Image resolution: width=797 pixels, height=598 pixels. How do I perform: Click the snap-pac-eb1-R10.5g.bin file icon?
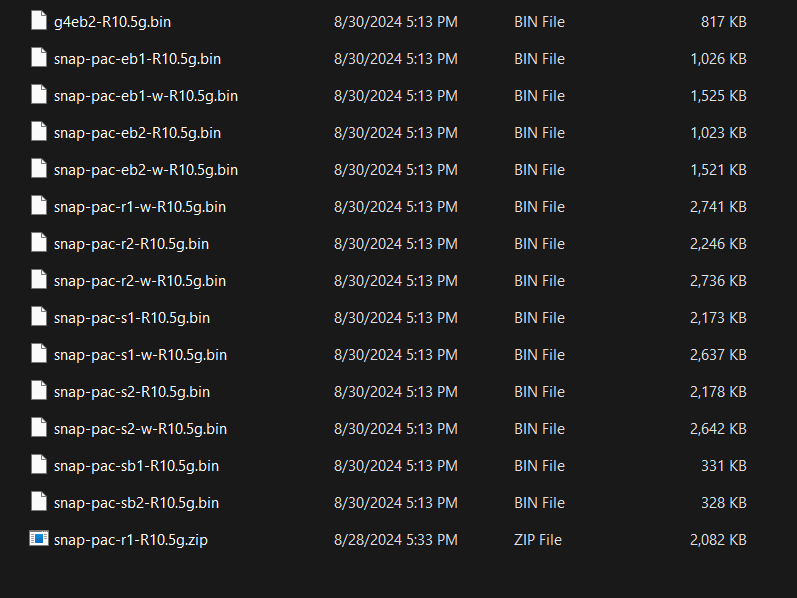[39, 57]
